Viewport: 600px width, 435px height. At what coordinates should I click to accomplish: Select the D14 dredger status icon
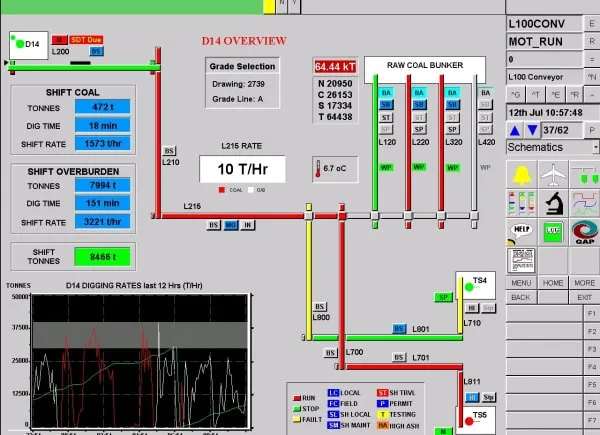(x=27, y=44)
